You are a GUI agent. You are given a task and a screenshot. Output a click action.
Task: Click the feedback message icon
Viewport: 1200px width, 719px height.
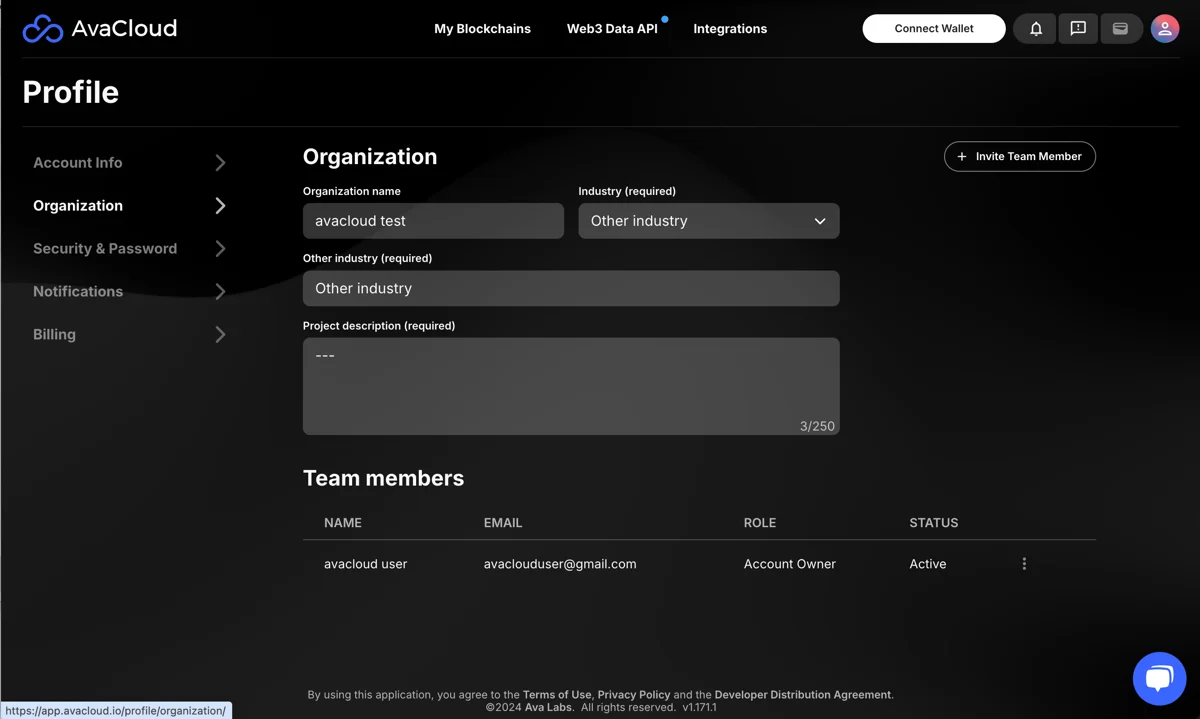pos(1078,29)
